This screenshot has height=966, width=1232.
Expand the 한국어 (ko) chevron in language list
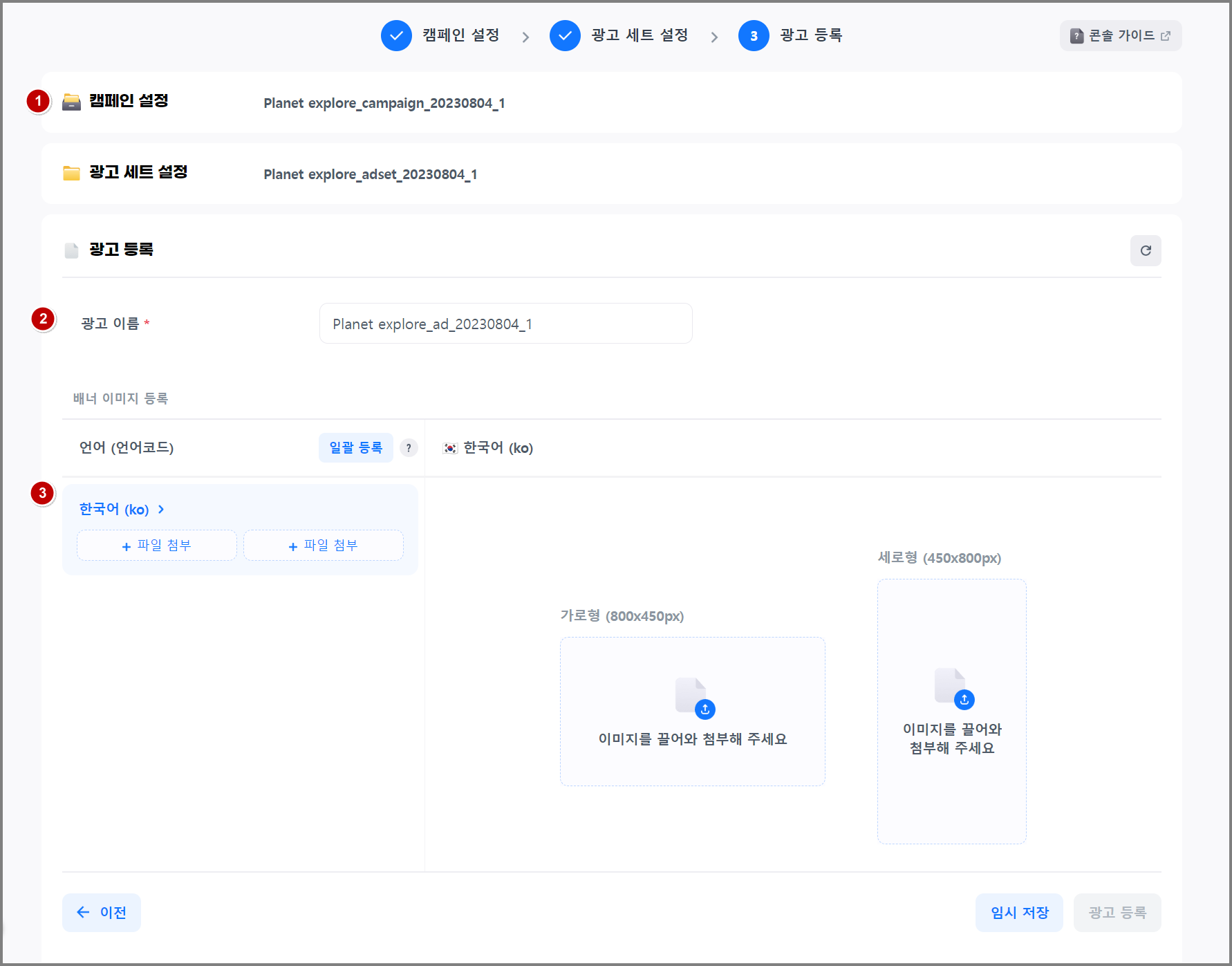[x=161, y=510]
